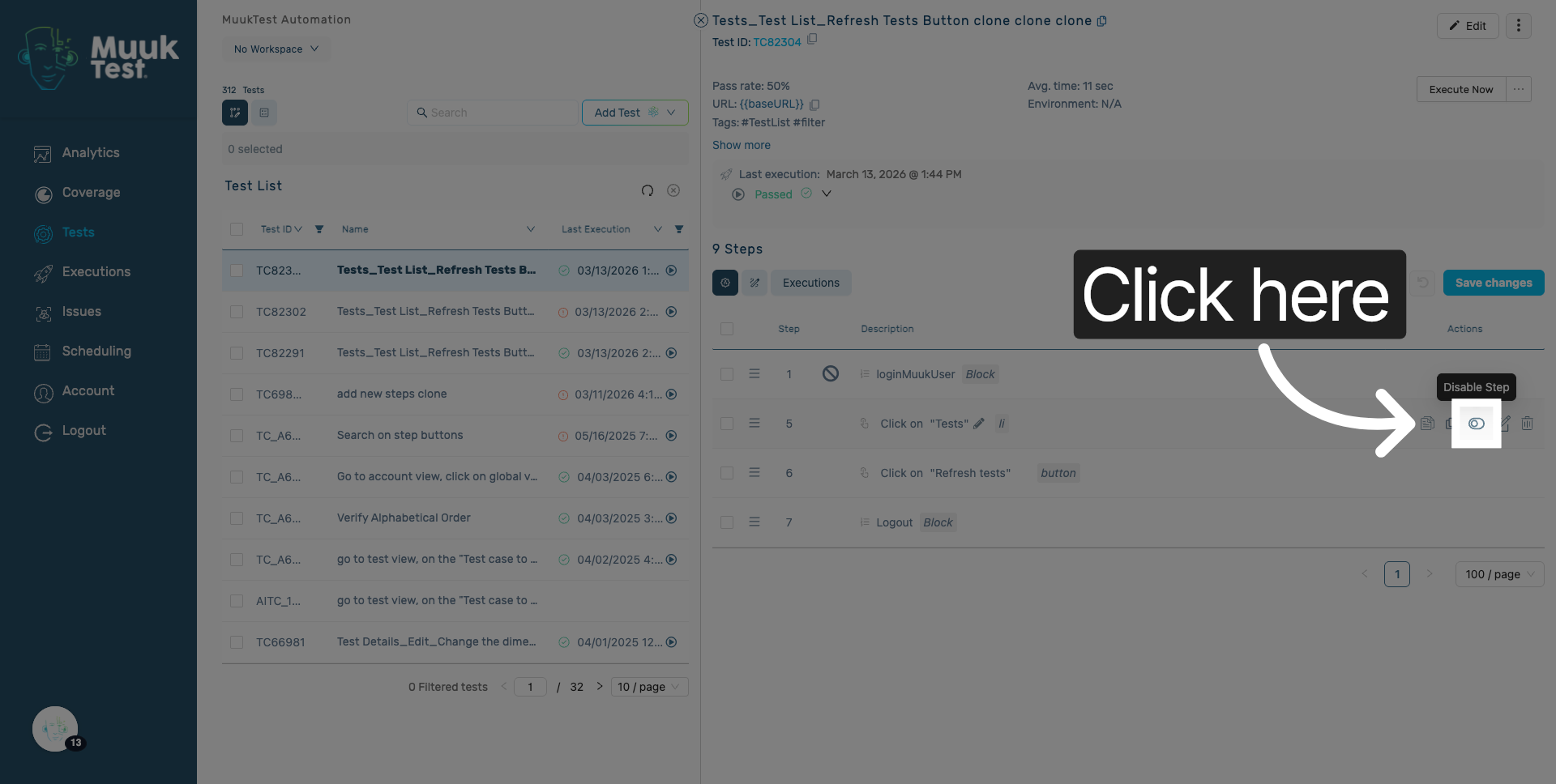Open the No Workspace dropdown
This screenshot has width=1556, height=784.
tap(276, 49)
